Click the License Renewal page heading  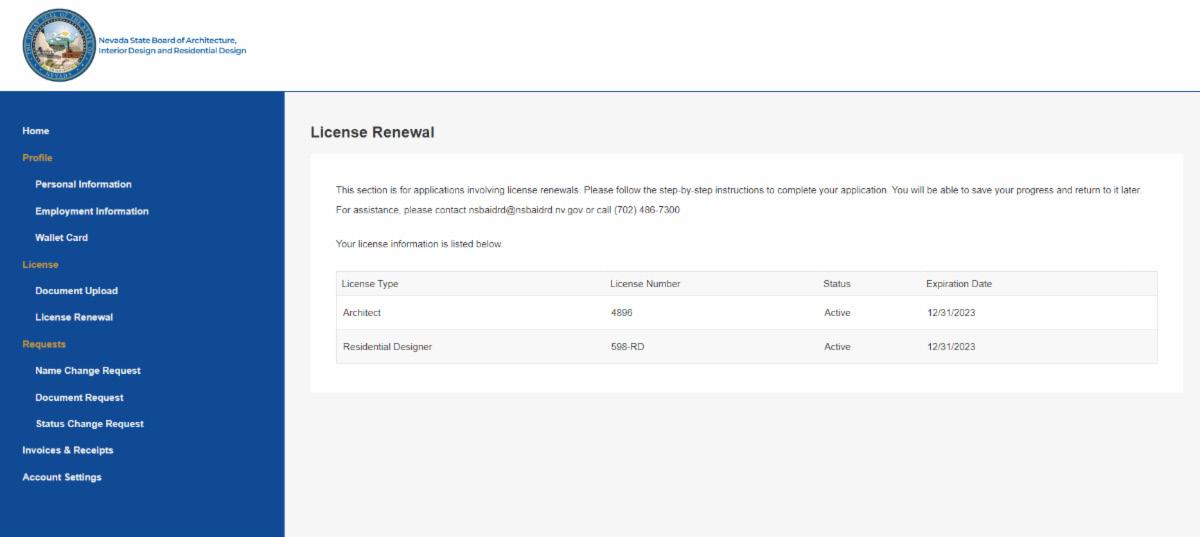pos(372,132)
